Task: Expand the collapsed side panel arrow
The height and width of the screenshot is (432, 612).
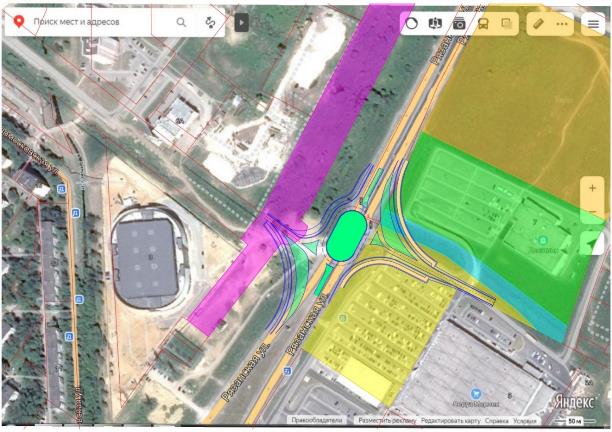Action: [x=241, y=21]
